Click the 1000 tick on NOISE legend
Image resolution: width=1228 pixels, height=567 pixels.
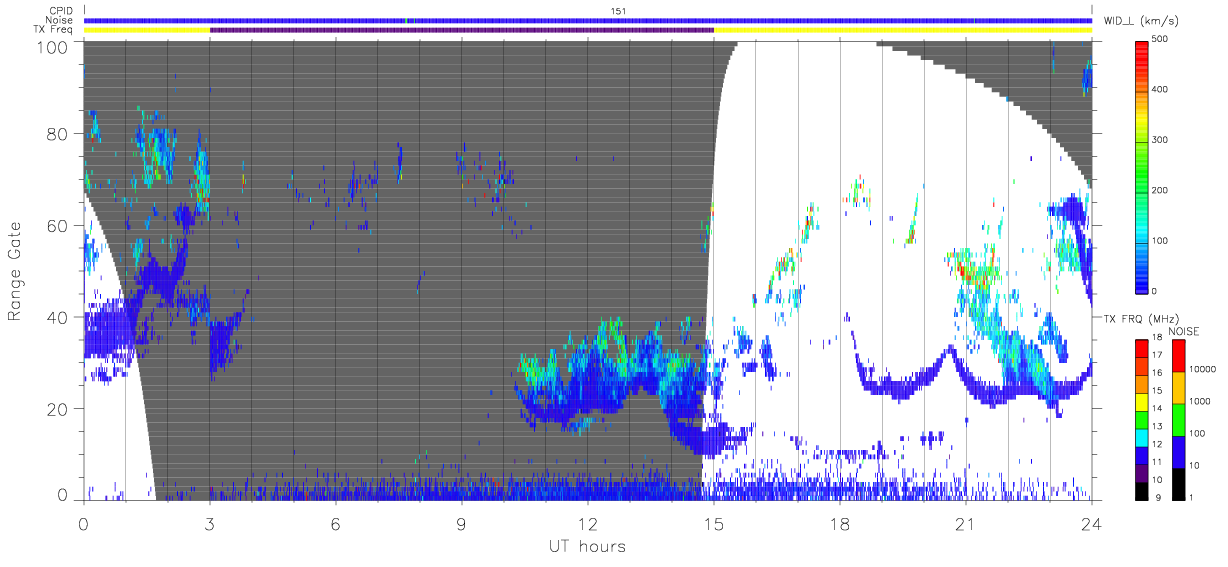[x=1199, y=401]
